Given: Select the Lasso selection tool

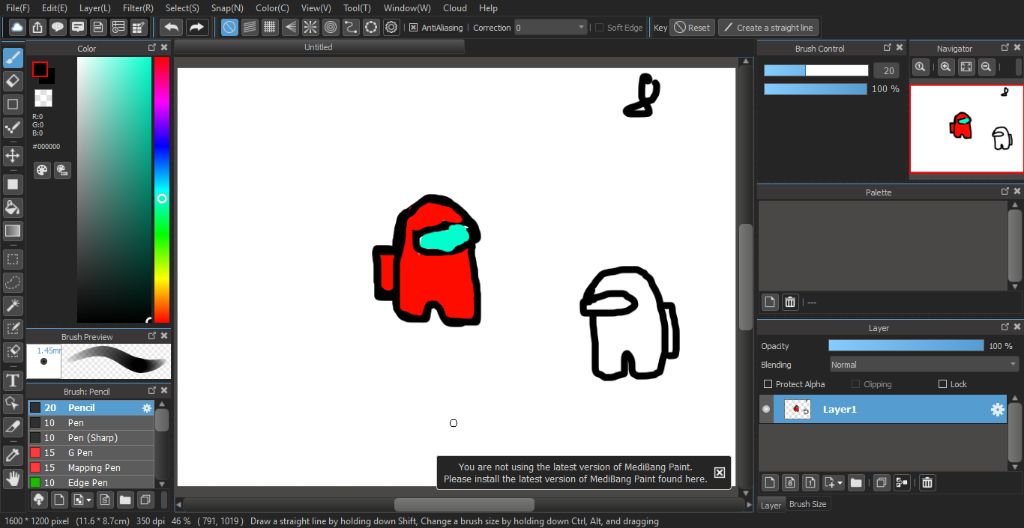Looking at the screenshot, I should (x=13, y=282).
